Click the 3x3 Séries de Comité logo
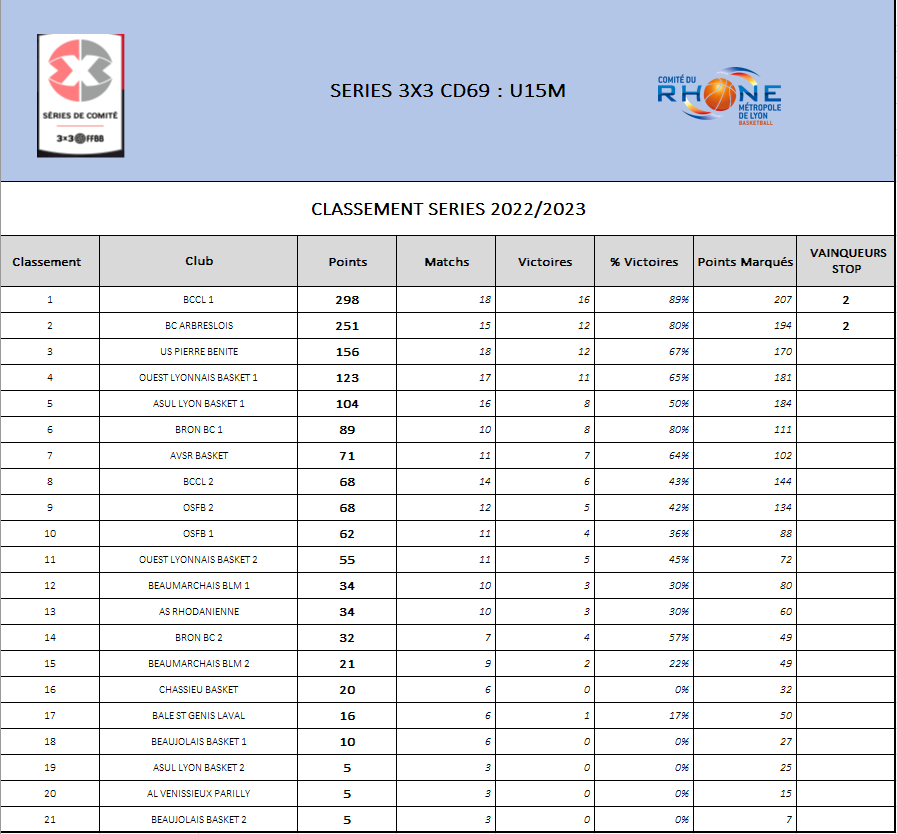897x834 pixels. pos(81,96)
